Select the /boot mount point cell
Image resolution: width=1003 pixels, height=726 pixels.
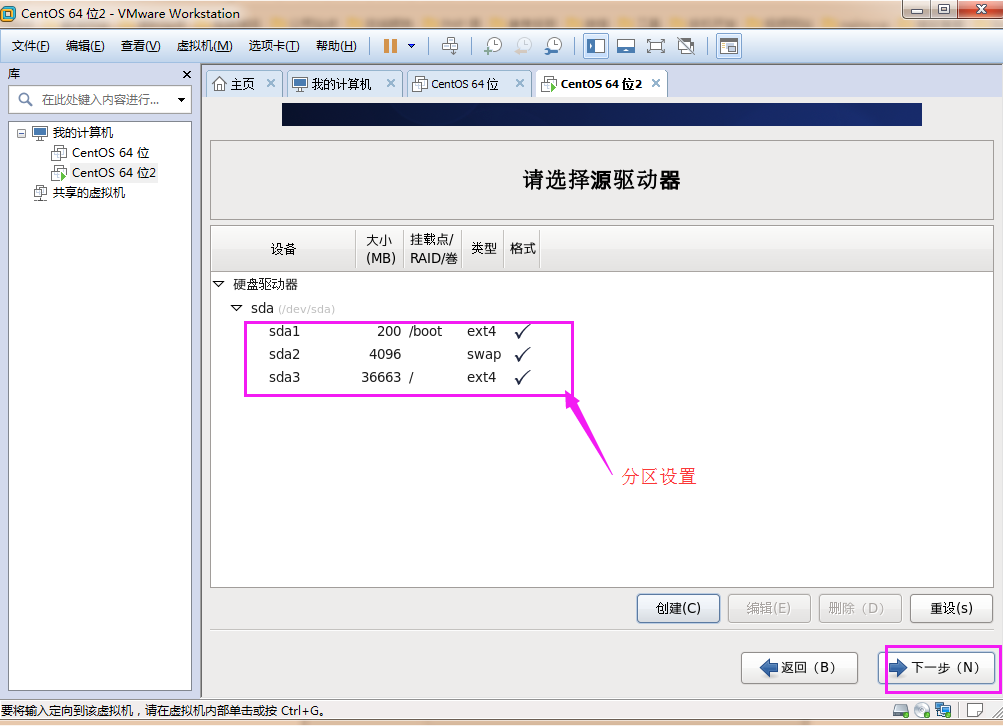click(426, 331)
